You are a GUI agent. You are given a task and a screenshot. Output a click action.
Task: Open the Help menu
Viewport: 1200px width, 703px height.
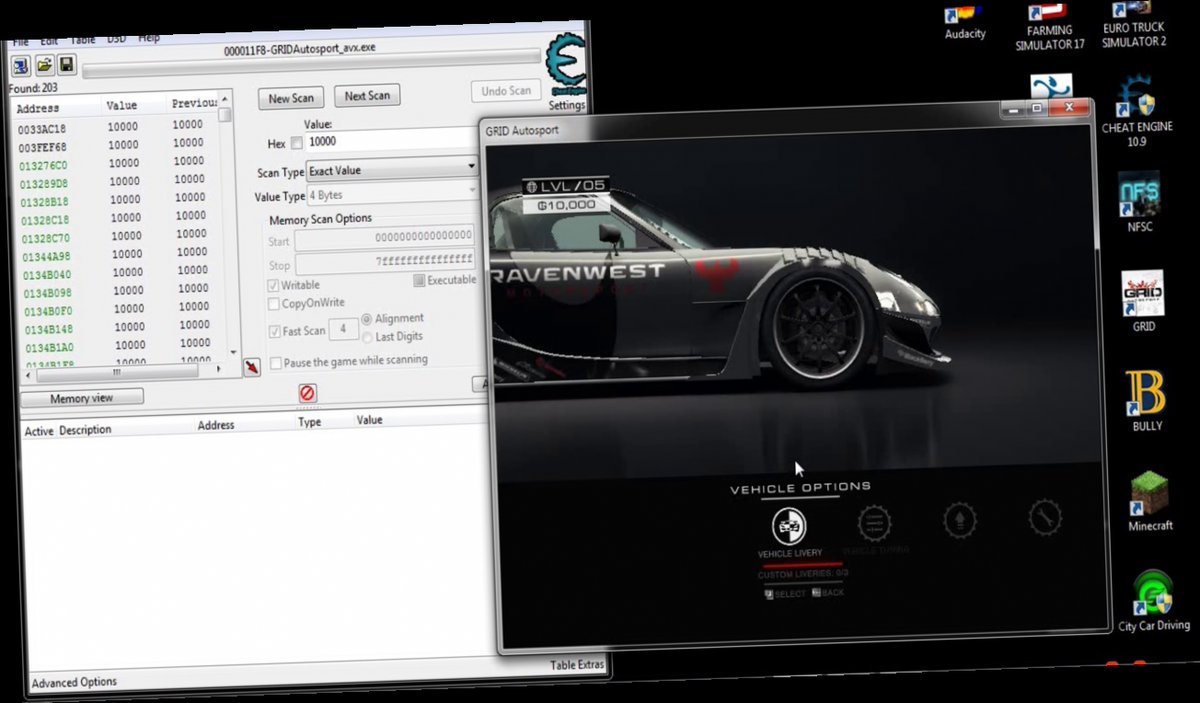coord(149,38)
